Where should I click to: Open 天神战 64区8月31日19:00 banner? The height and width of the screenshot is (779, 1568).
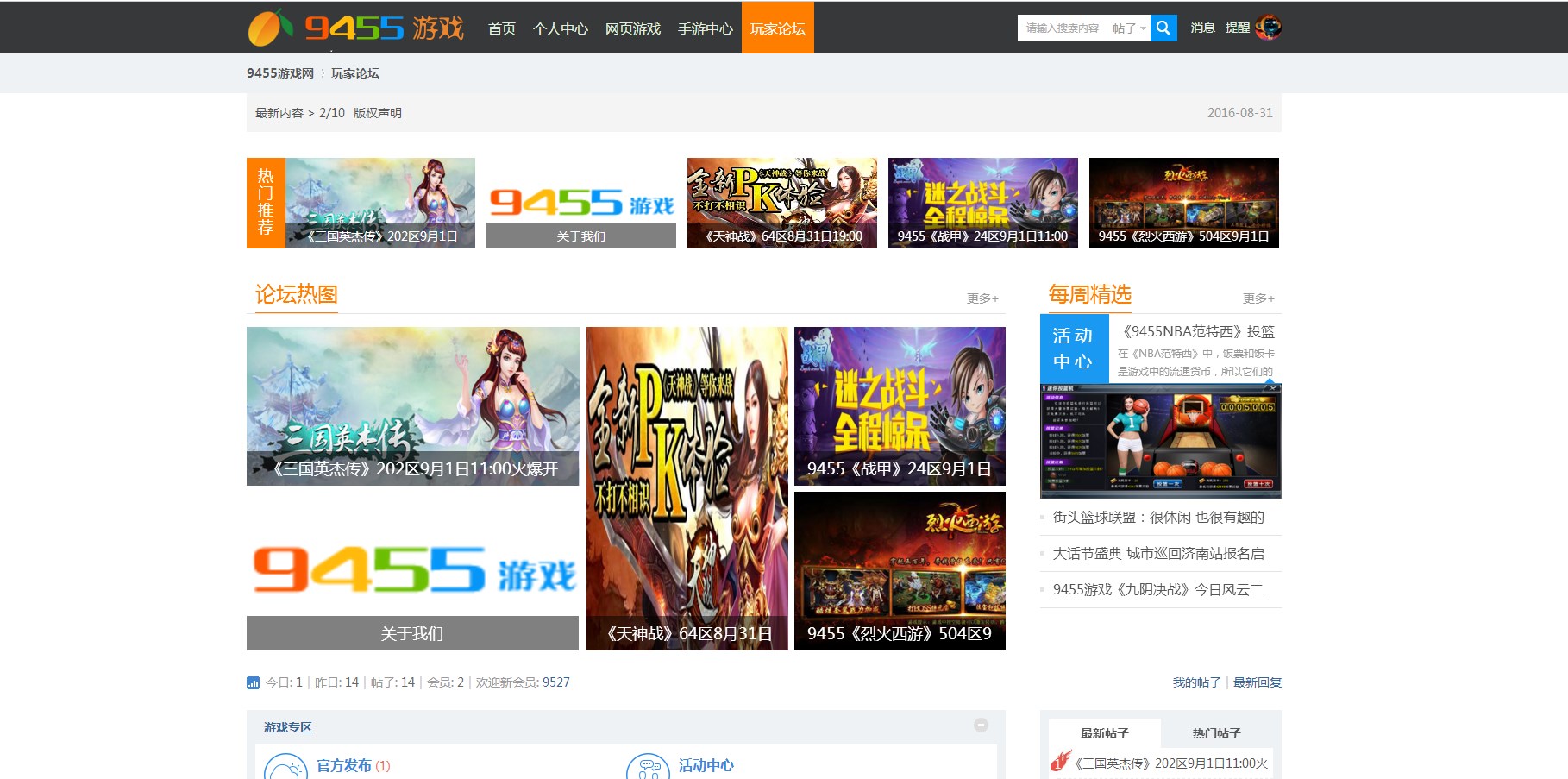(x=782, y=203)
